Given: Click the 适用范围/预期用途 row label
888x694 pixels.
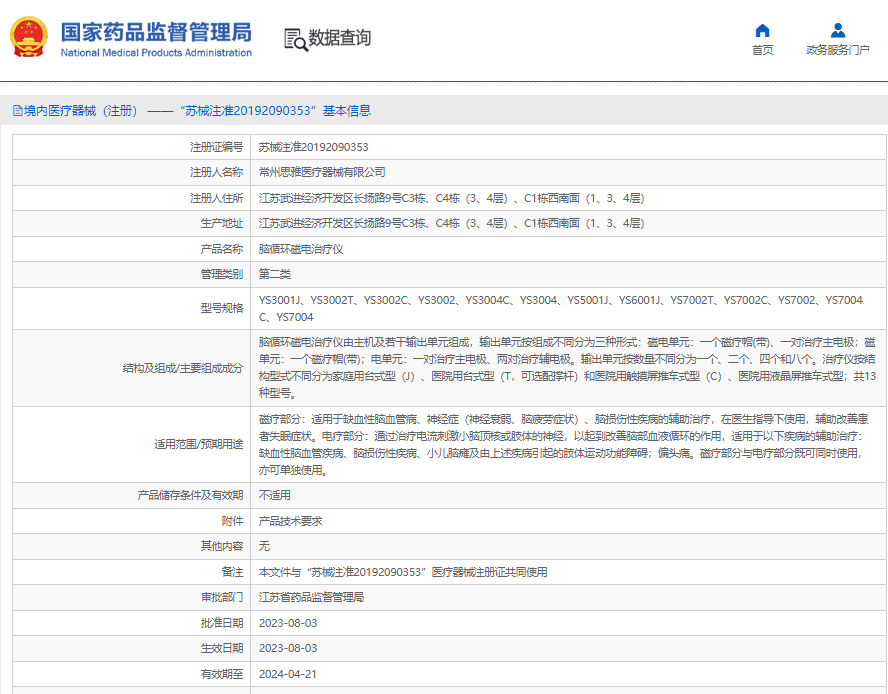Looking at the screenshot, I should [199, 444].
